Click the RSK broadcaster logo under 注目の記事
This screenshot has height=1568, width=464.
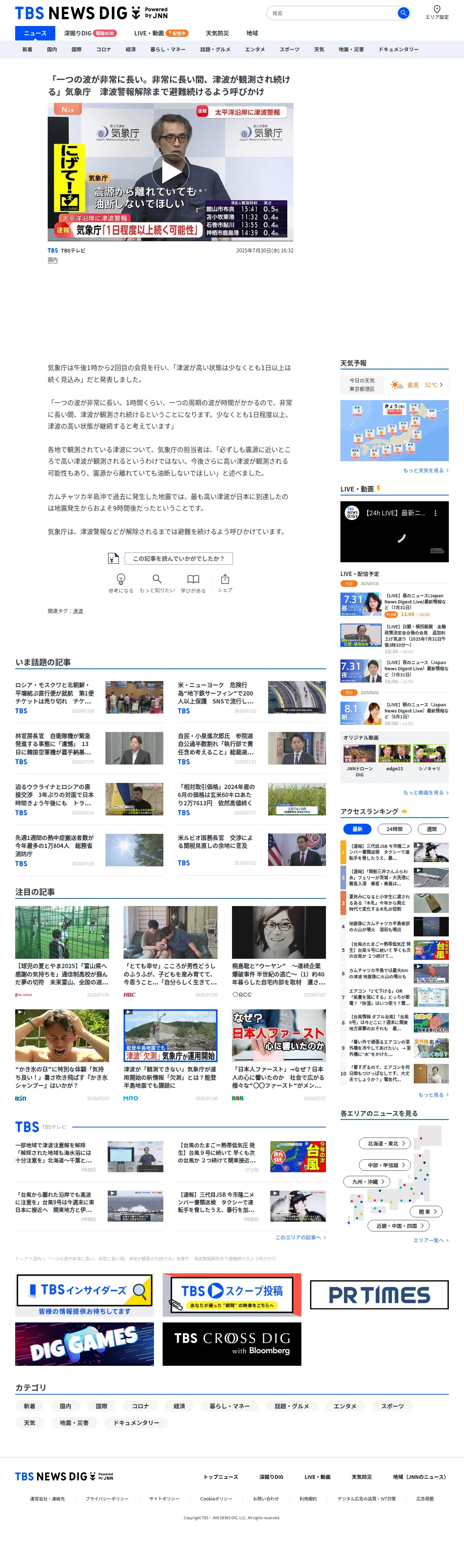[x=237, y=1099]
